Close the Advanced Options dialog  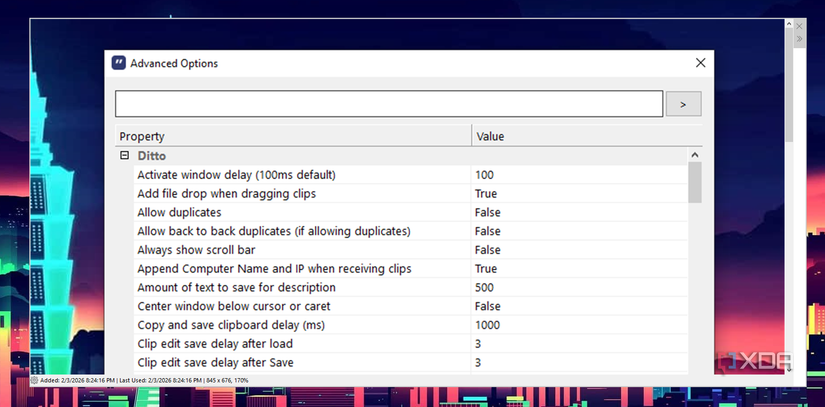pos(700,63)
